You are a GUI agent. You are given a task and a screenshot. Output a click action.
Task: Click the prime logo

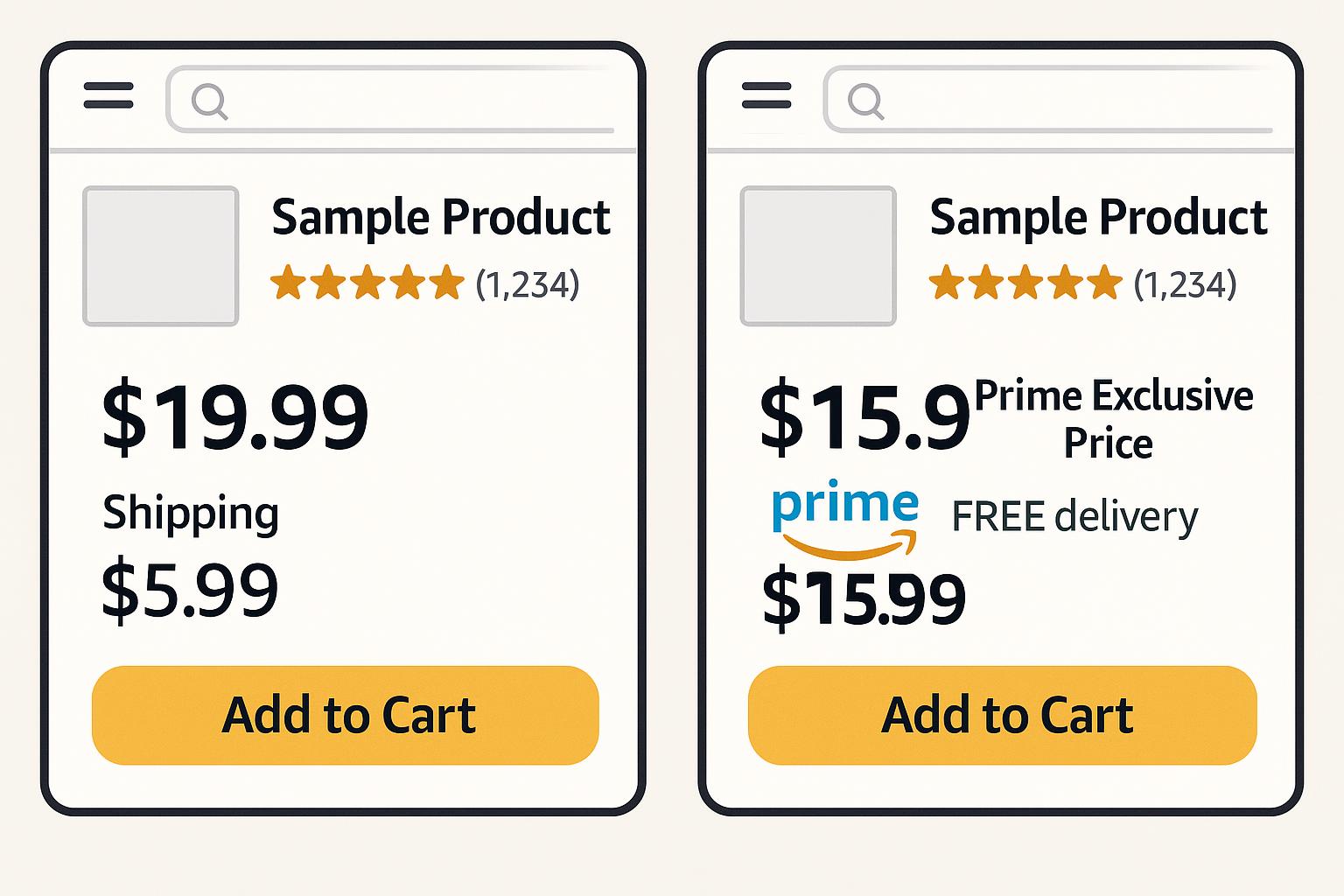click(x=845, y=520)
